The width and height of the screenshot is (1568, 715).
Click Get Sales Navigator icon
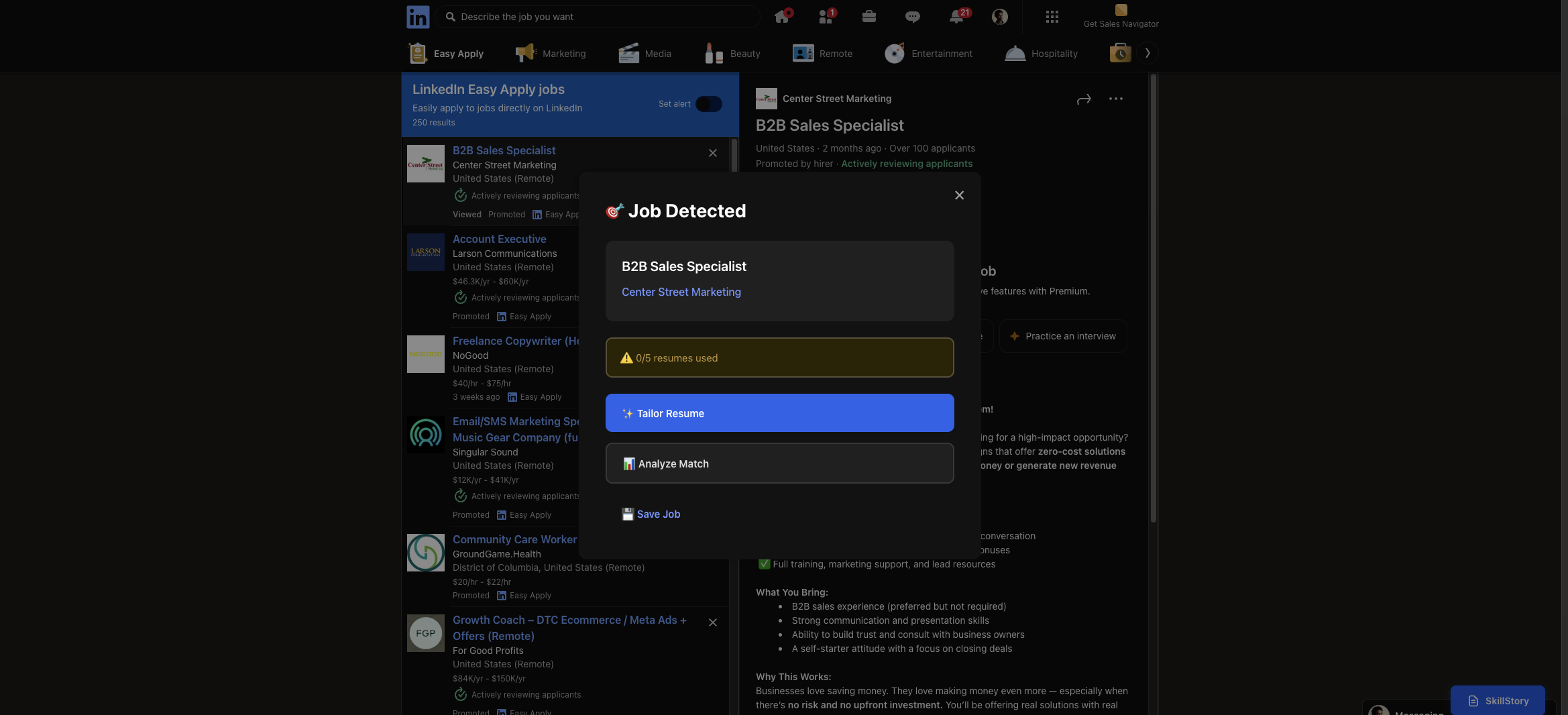1121,10
